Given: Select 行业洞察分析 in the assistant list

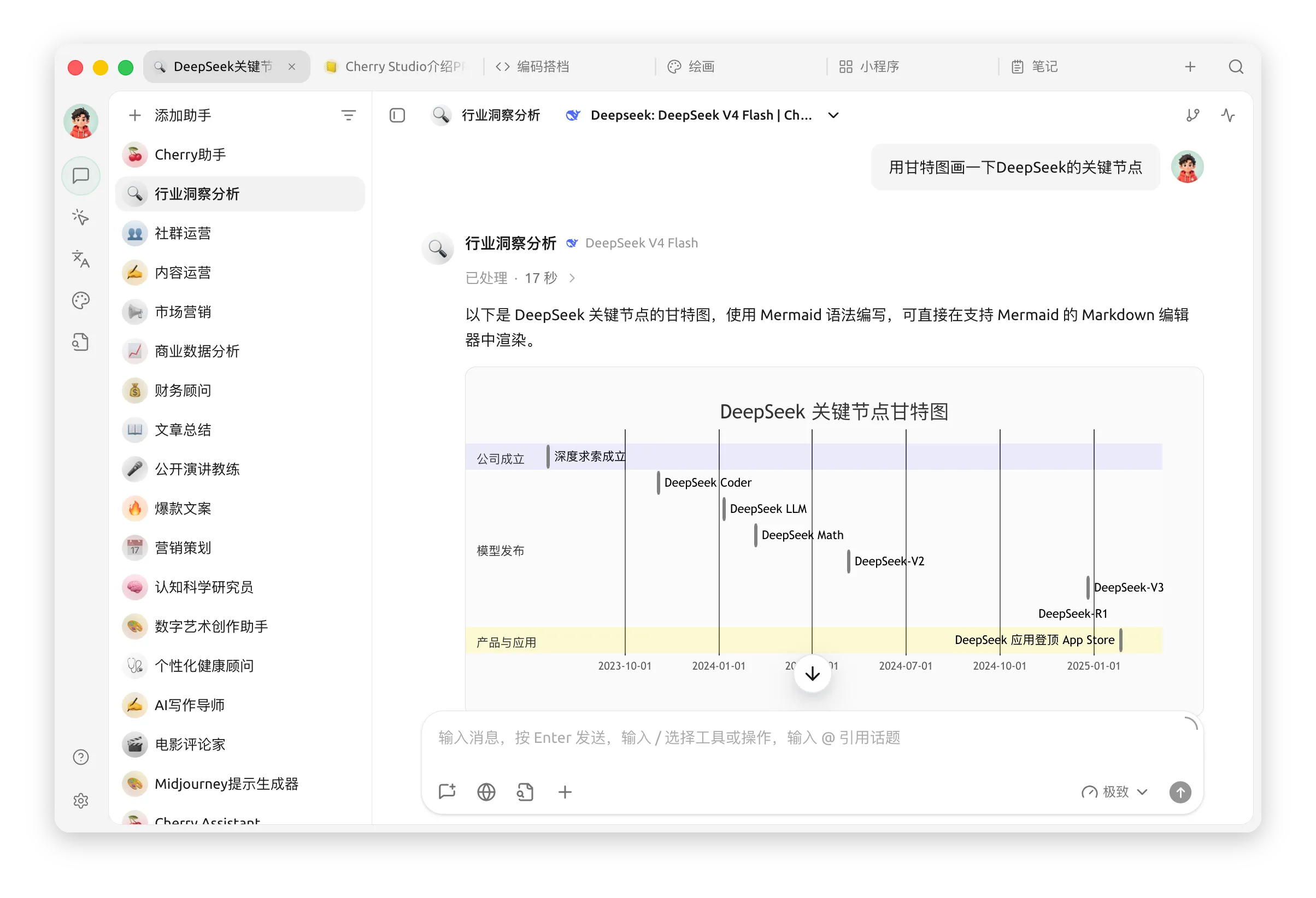Looking at the screenshot, I should [240, 194].
